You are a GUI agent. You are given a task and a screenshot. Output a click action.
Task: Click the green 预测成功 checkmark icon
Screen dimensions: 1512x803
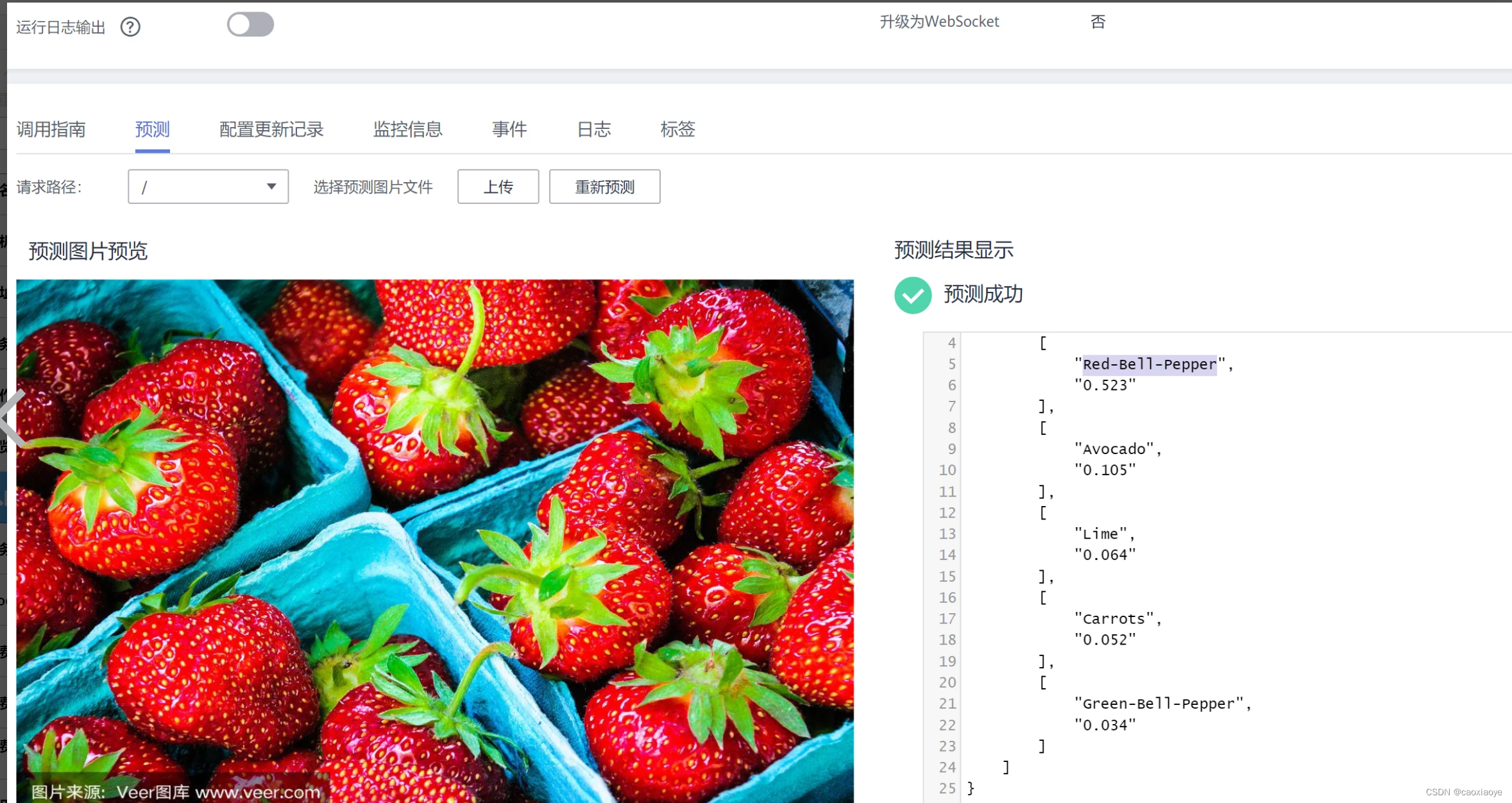[x=913, y=295]
